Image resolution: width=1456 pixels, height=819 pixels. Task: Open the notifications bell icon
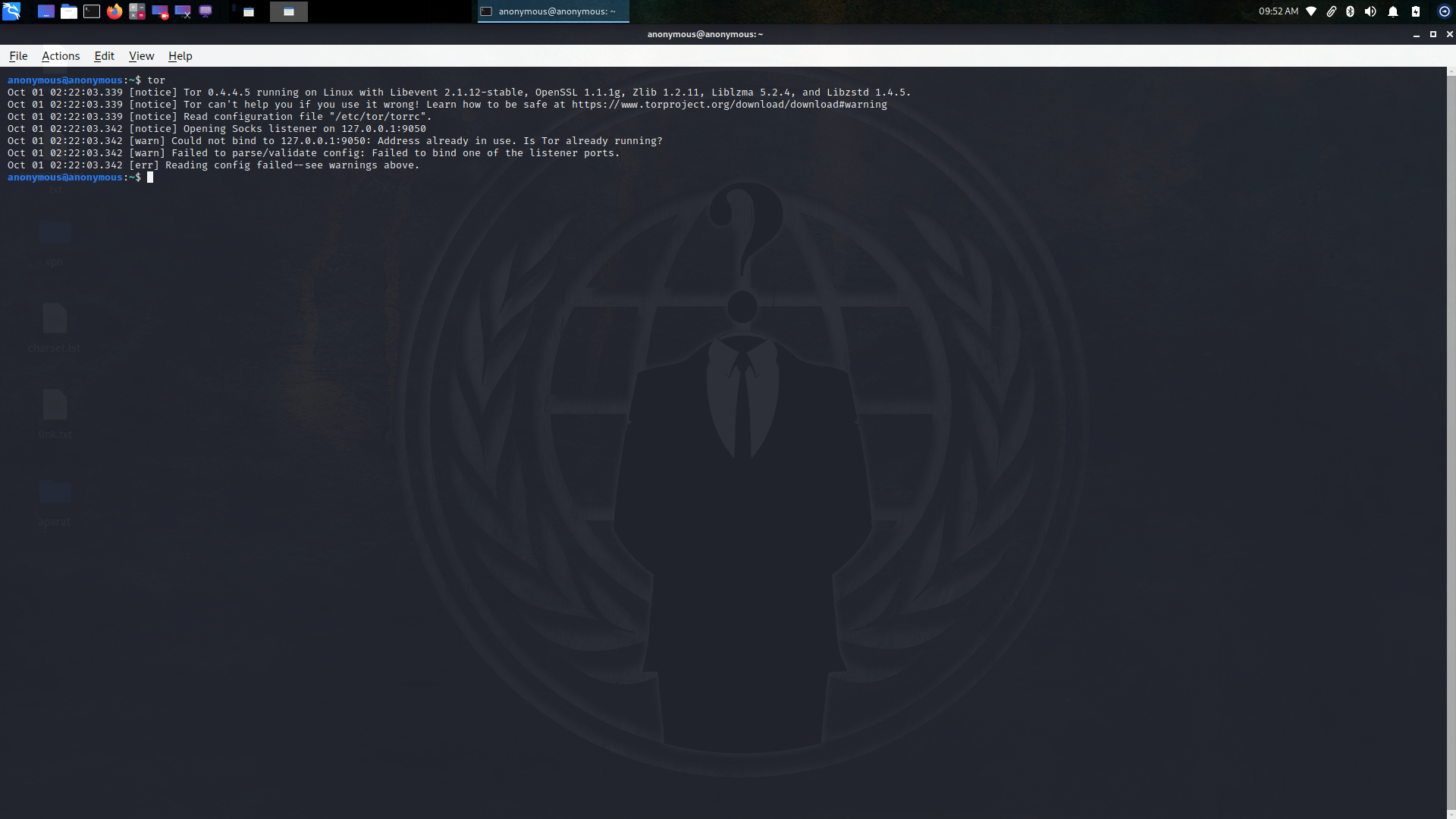pyautogui.click(x=1393, y=11)
